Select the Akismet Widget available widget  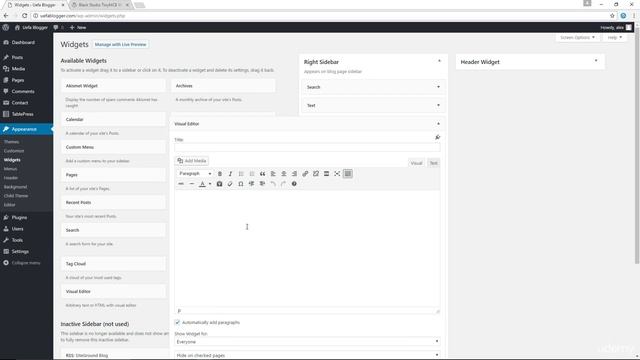113,86
